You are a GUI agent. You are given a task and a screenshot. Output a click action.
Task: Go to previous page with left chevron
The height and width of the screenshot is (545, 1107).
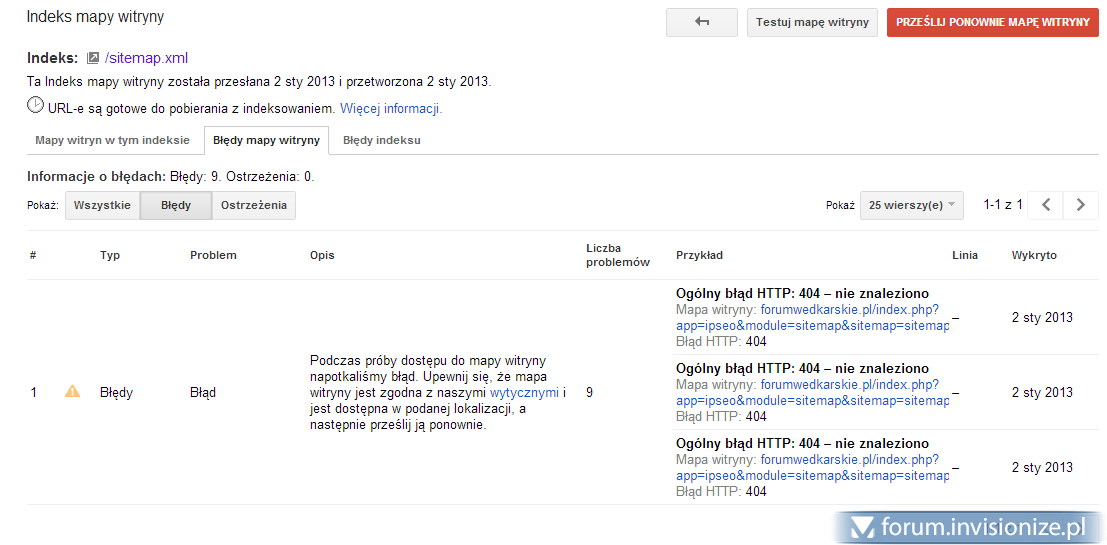1045,205
